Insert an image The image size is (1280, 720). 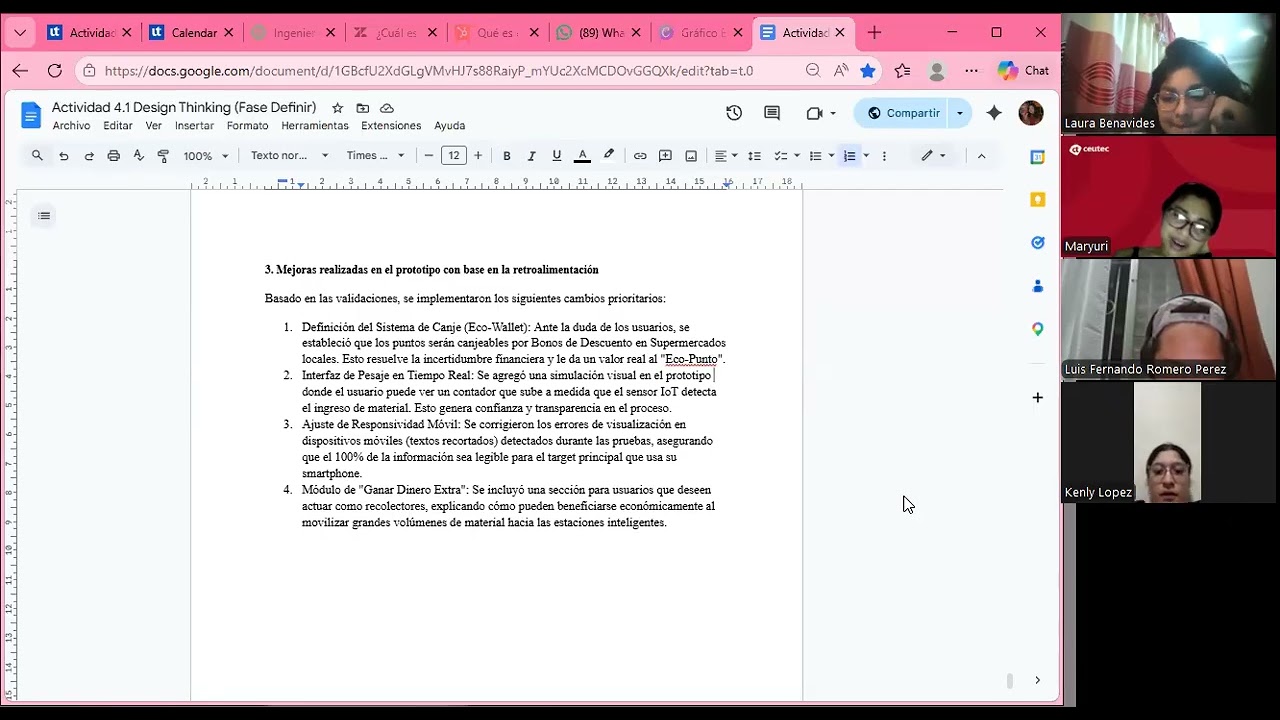click(x=691, y=156)
